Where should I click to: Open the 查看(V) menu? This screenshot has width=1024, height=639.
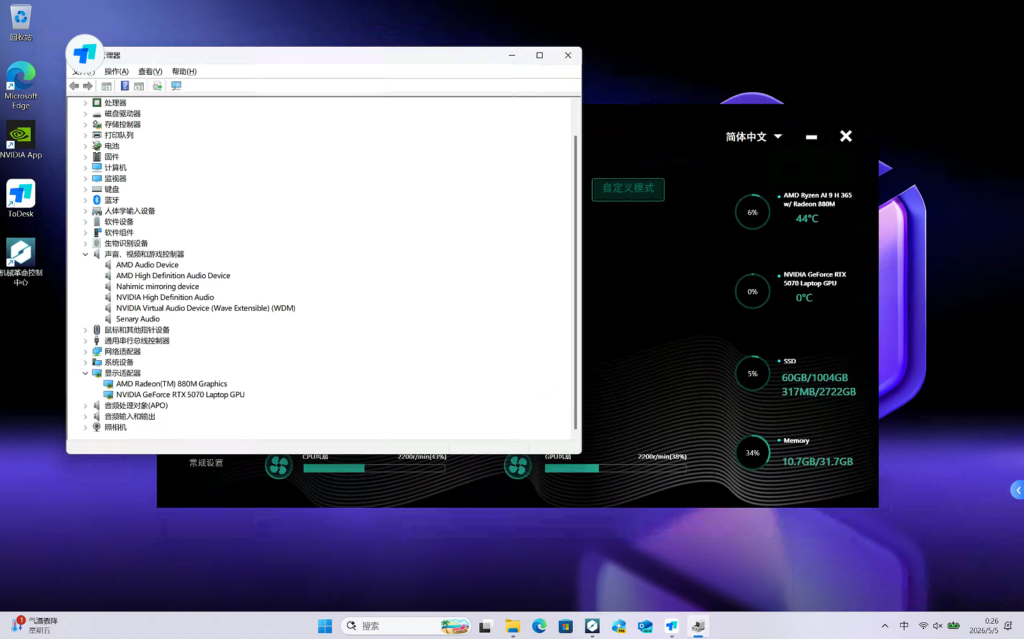[x=150, y=71]
